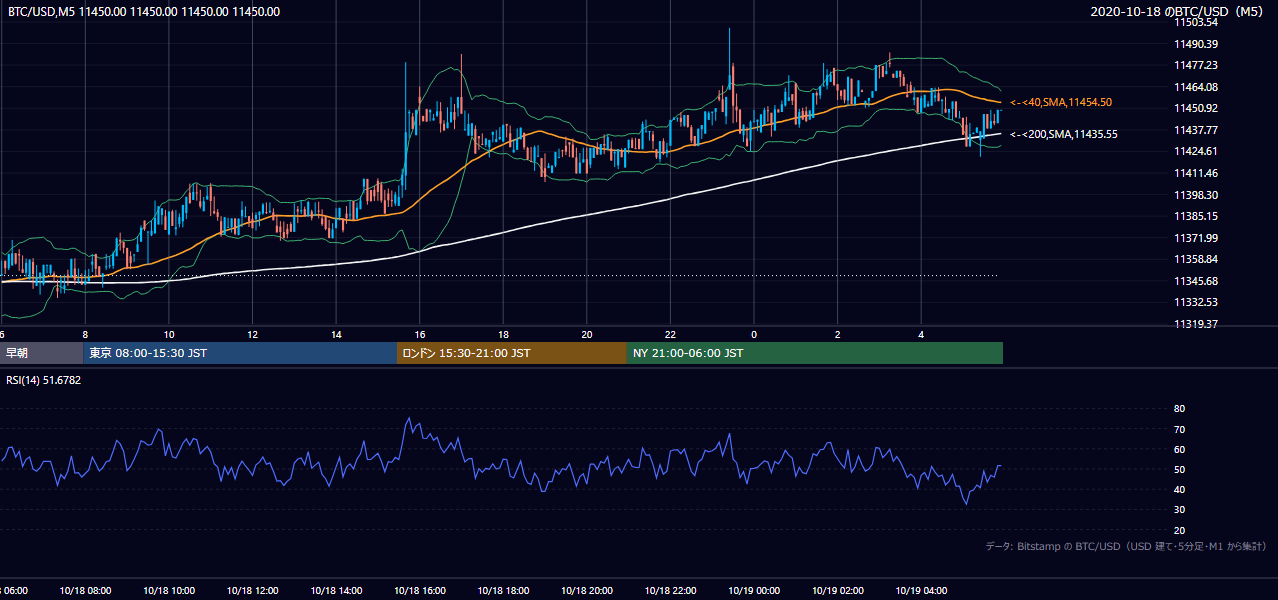Click the RSI scale value 40

tap(1179, 490)
